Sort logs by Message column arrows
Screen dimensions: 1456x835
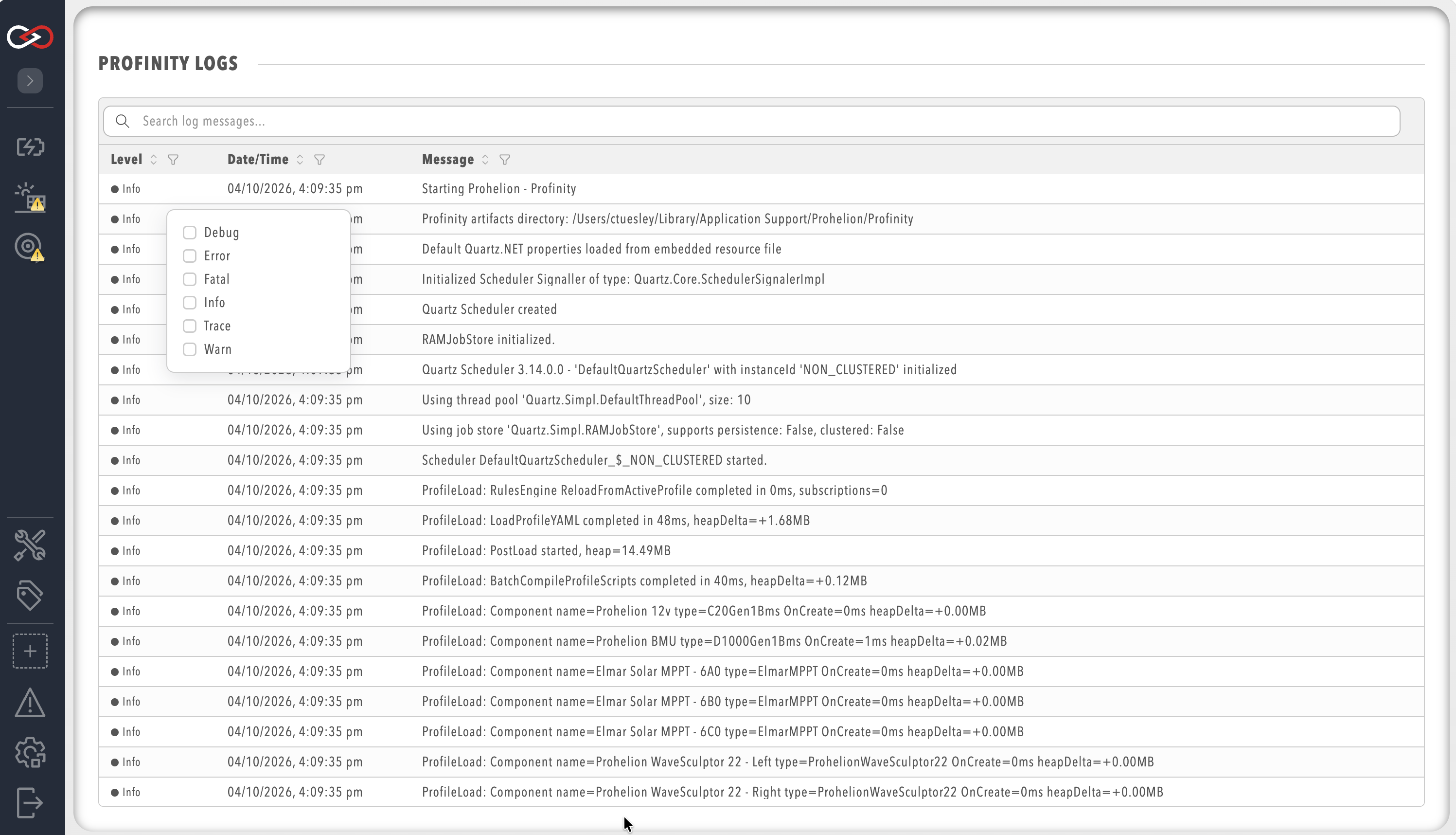click(485, 160)
